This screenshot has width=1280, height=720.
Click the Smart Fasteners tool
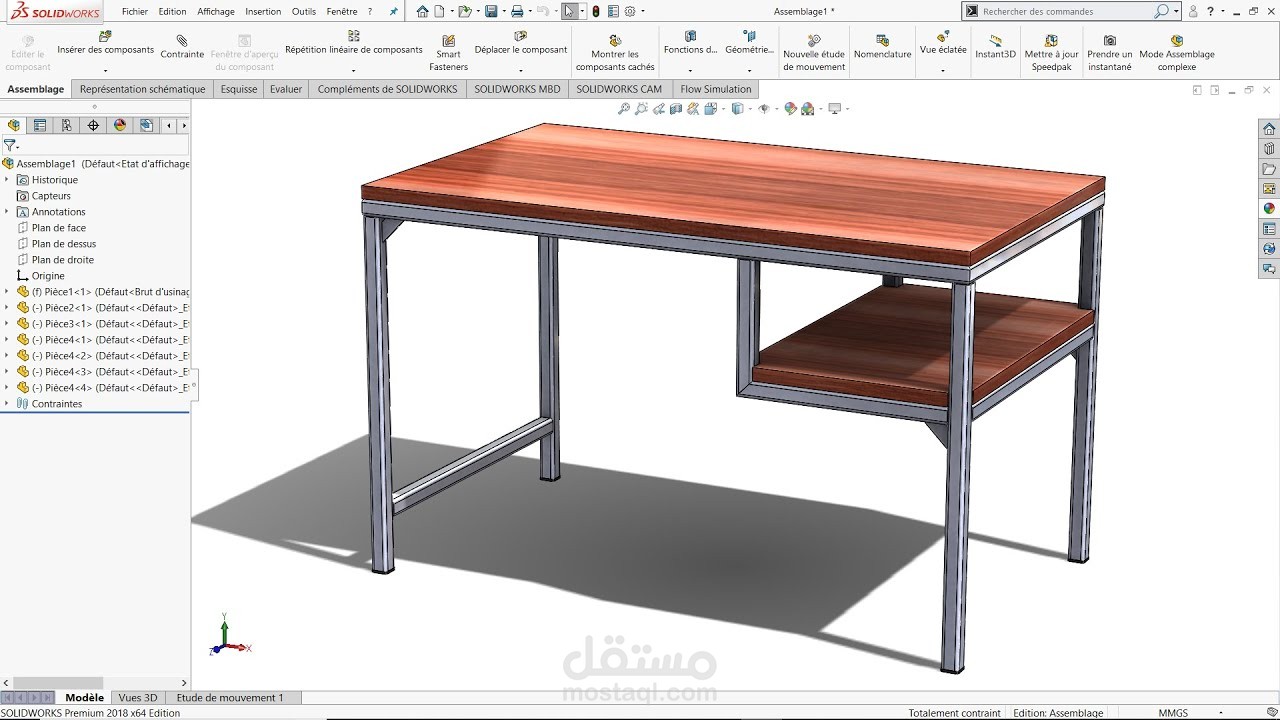pyautogui.click(x=448, y=53)
